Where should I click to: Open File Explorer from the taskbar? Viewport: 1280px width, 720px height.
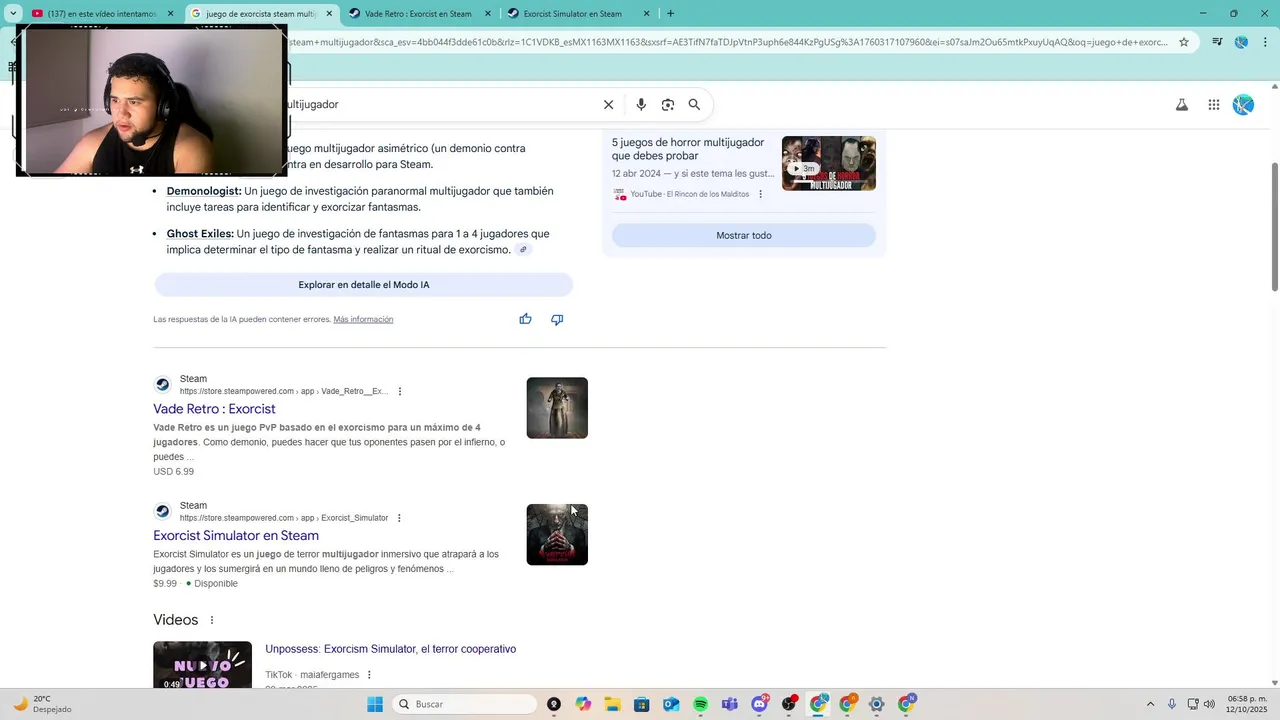point(612,704)
